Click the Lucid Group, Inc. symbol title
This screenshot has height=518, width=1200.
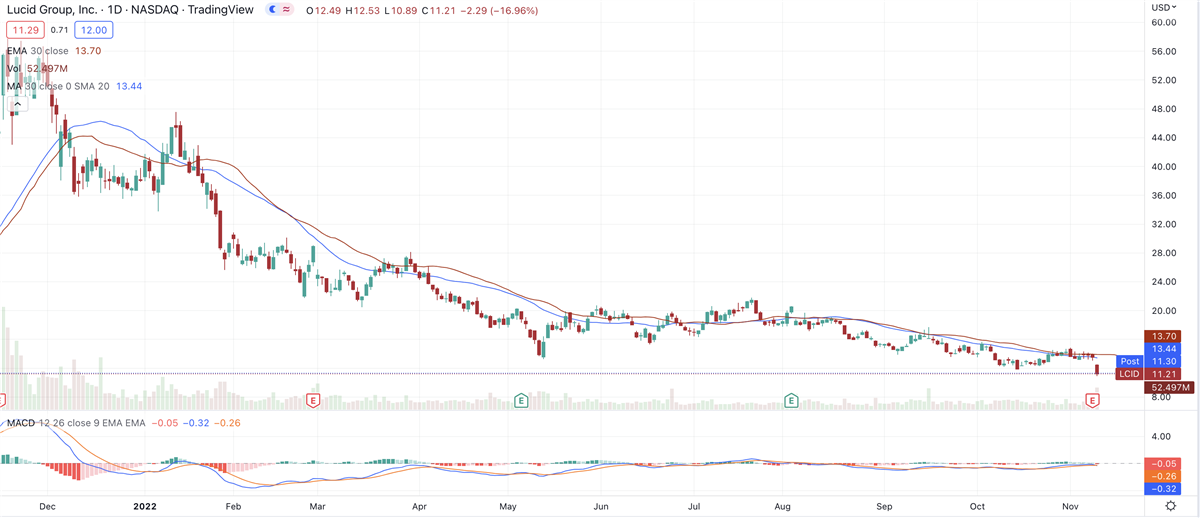pos(50,10)
